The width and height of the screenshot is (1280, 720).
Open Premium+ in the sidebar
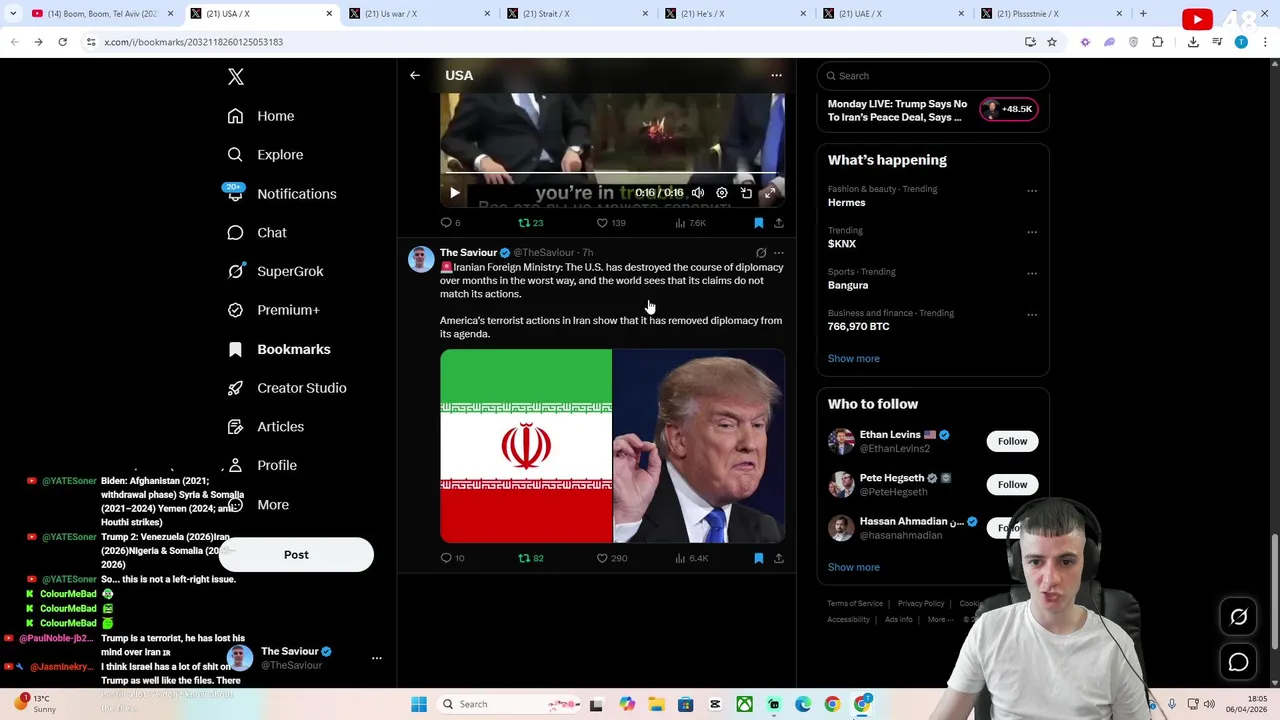click(273, 310)
